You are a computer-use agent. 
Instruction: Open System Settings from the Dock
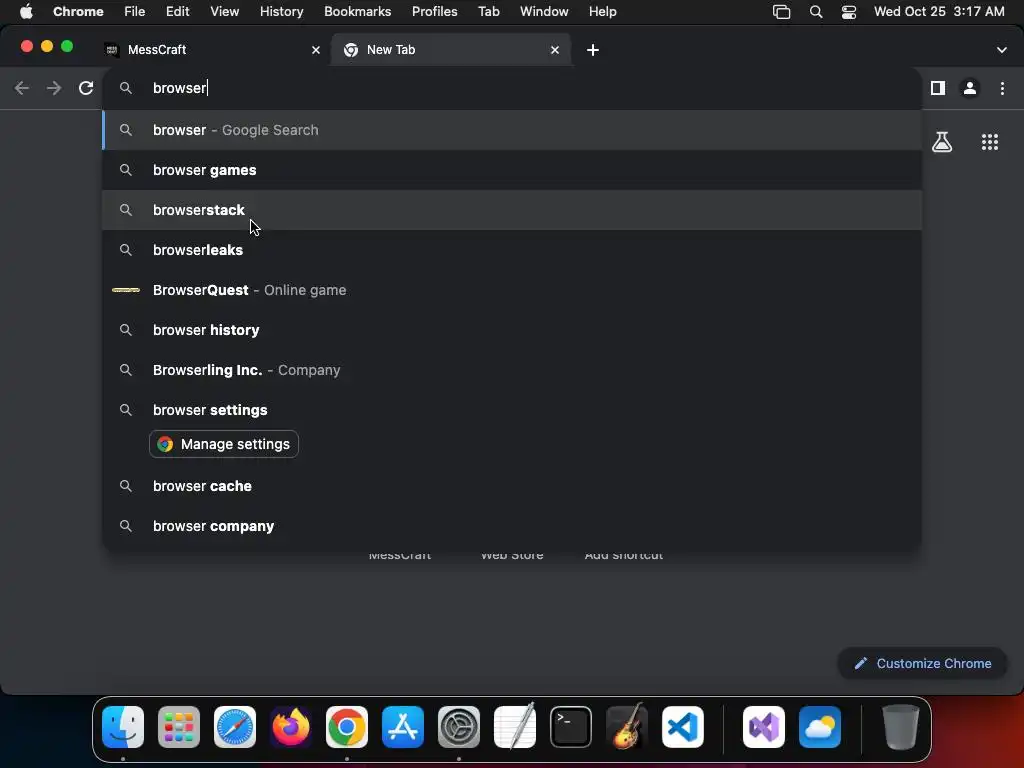[458, 726]
